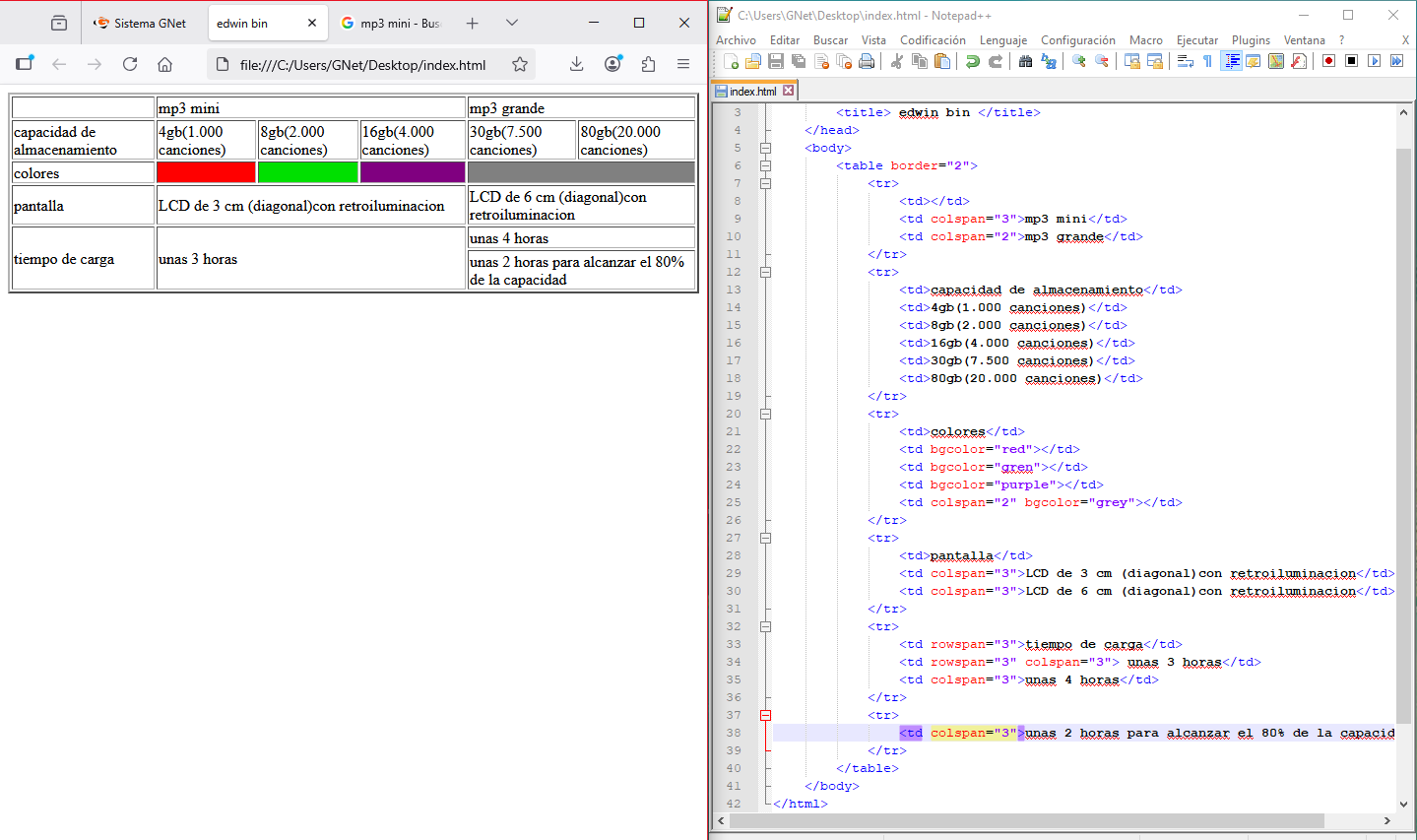Click the Undo arrow in Notepad++ toolbar
The width and height of the screenshot is (1417, 840).
pyautogui.click(x=973, y=61)
